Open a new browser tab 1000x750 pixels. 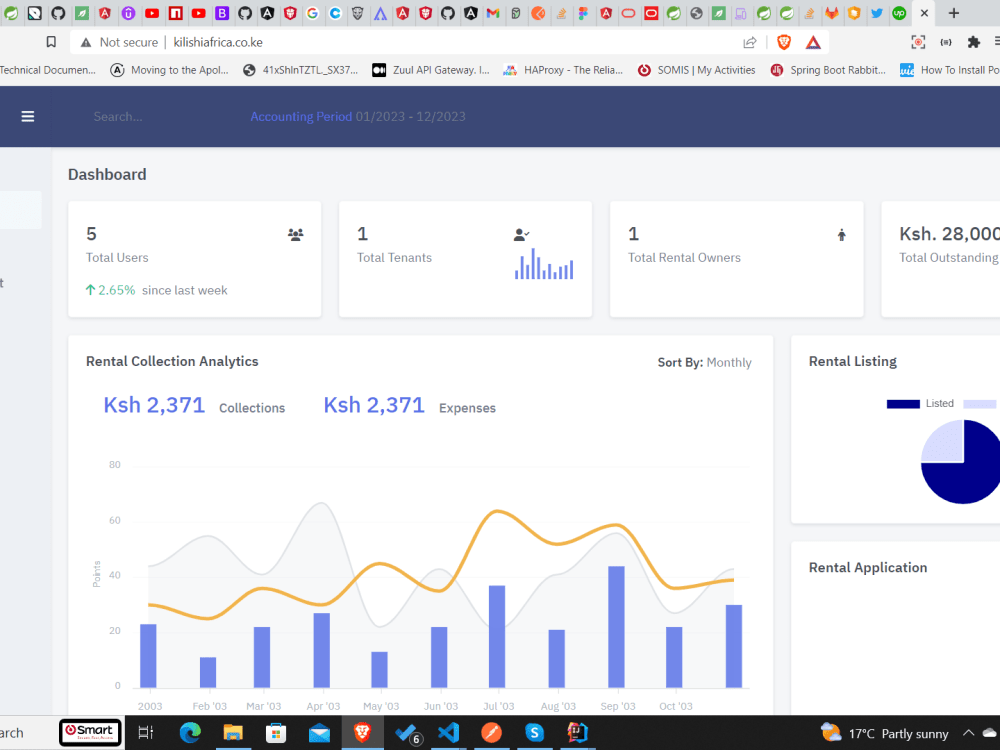(x=953, y=13)
